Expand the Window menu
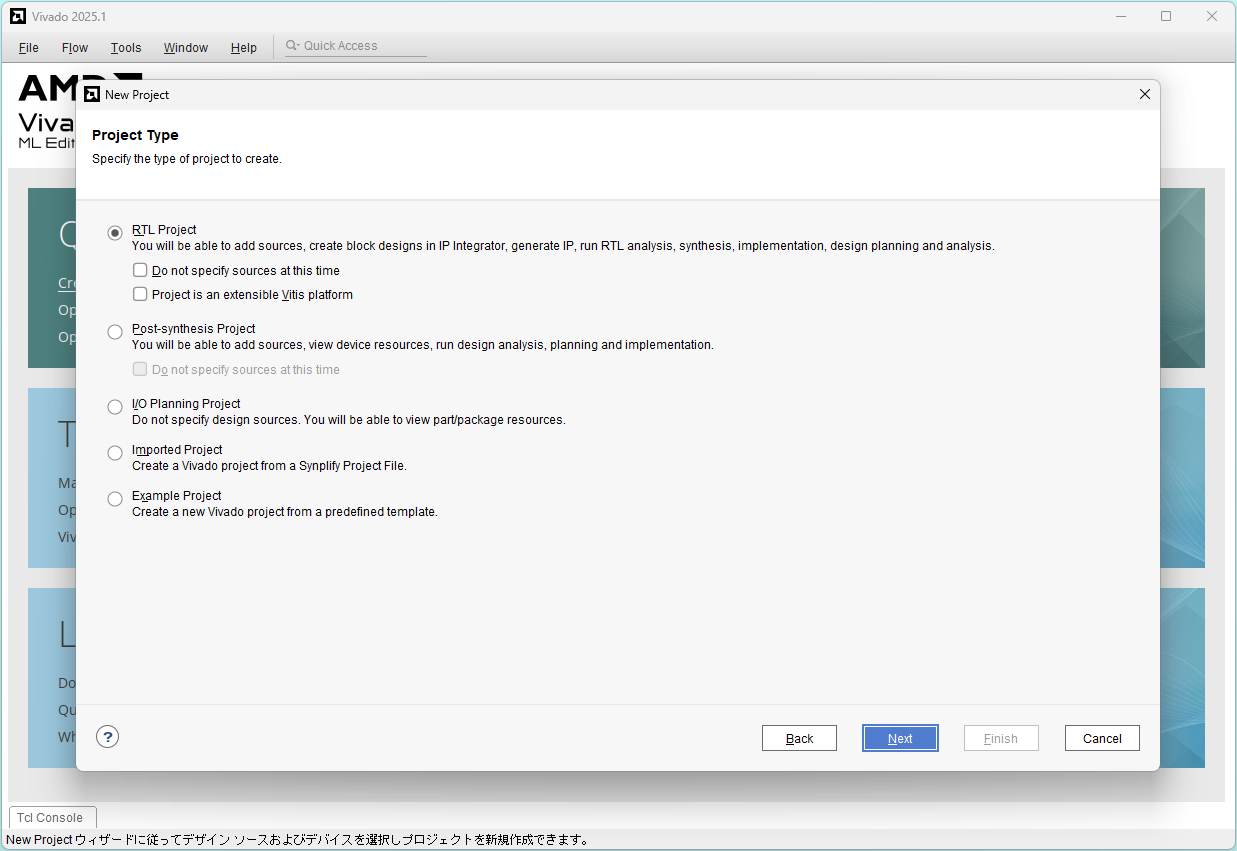 [186, 48]
